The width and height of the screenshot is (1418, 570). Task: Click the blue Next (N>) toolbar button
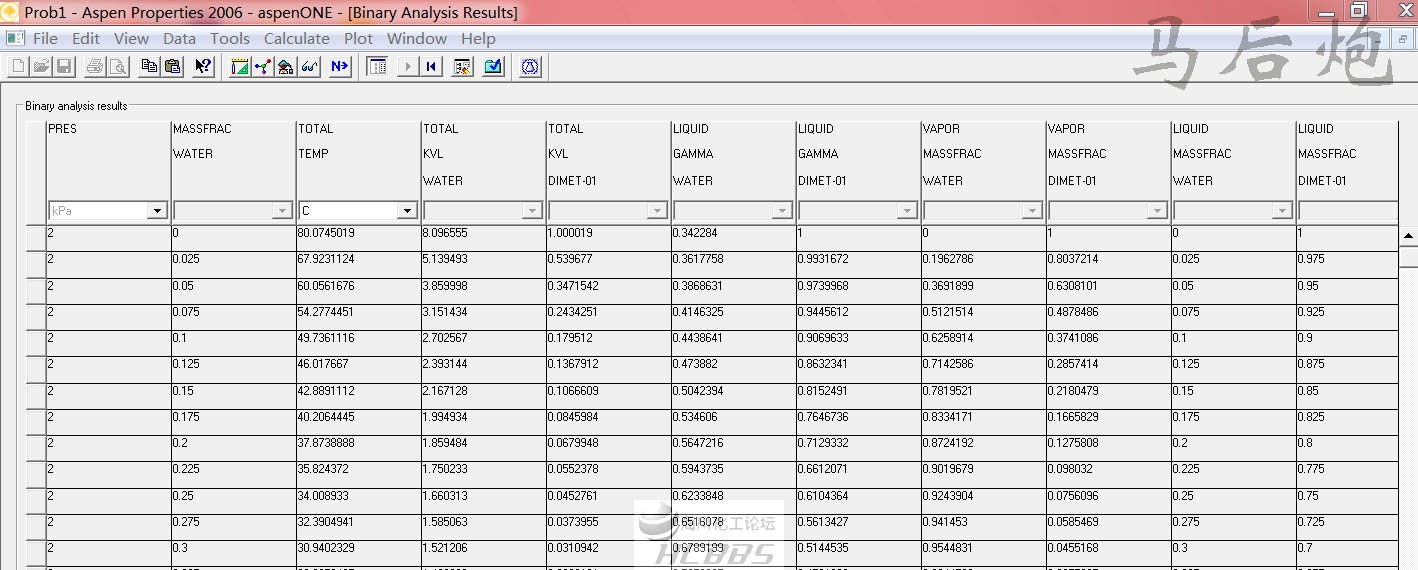(340, 67)
